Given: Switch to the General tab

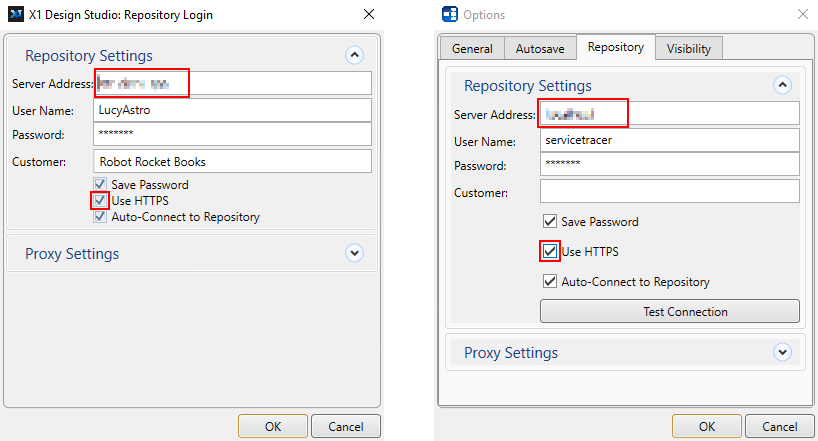Looking at the screenshot, I should (x=472, y=48).
